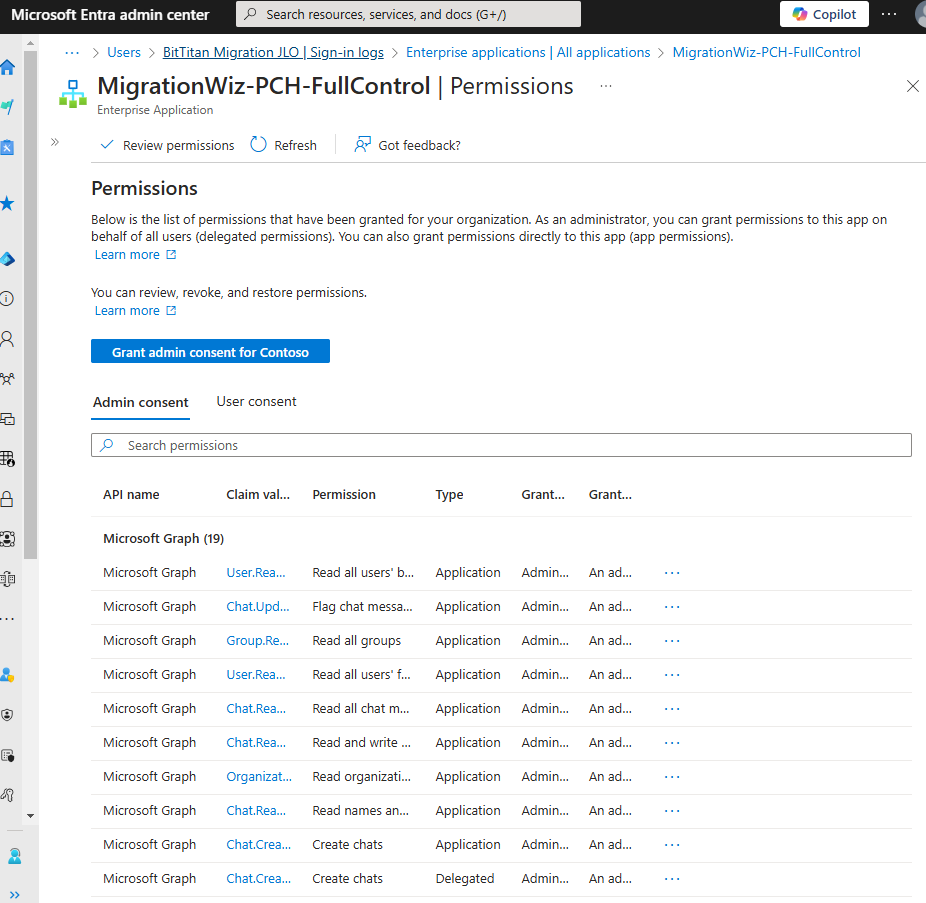This screenshot has height=903, width=926.
Task: Click the list-with-shield icon in the sidebar
Action: (x=7, y=755)
